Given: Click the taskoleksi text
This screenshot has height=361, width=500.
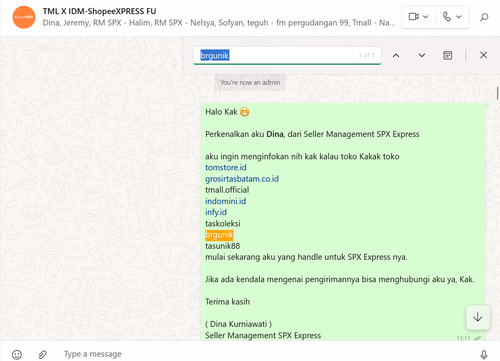Looking at the screenshot, I should [223, 223].
